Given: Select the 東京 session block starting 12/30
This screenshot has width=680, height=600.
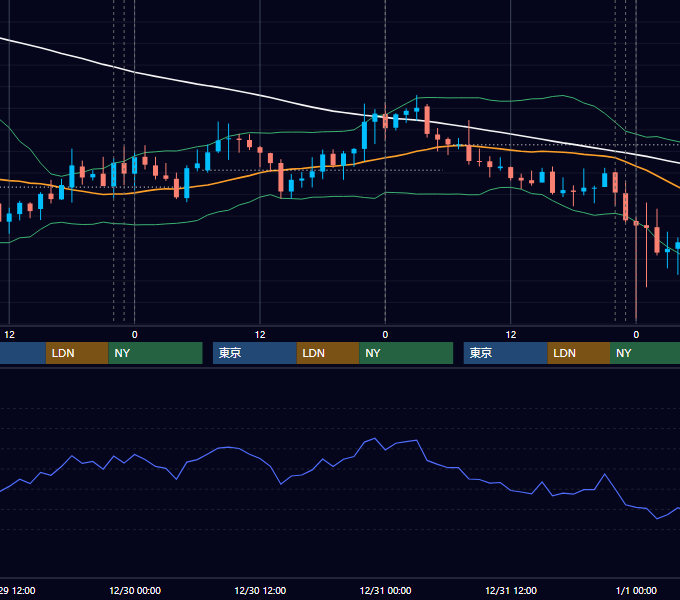Looking at the screenshot, I should coord(255,353).
